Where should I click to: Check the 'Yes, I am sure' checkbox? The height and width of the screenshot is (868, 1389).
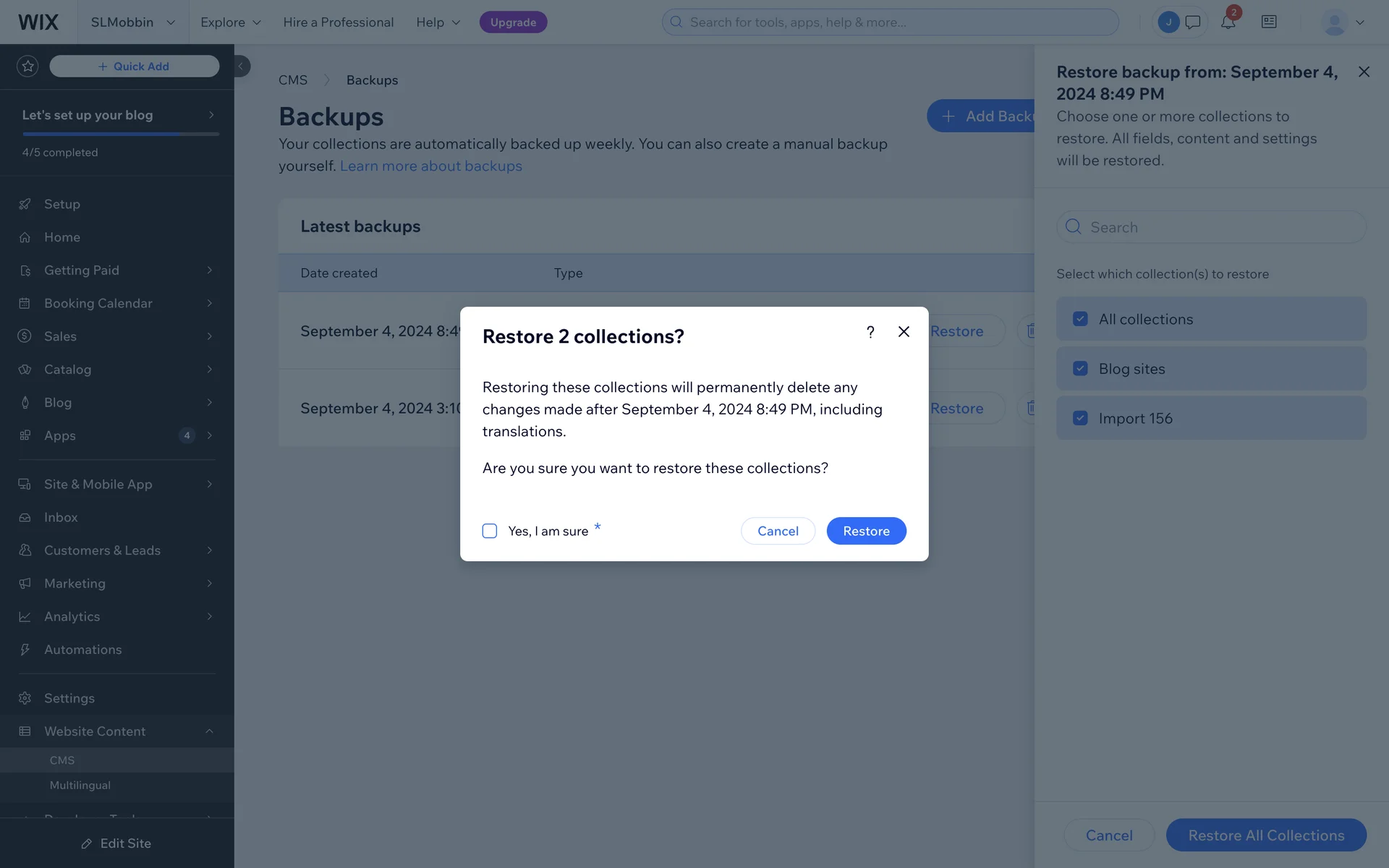click(490, 531)
